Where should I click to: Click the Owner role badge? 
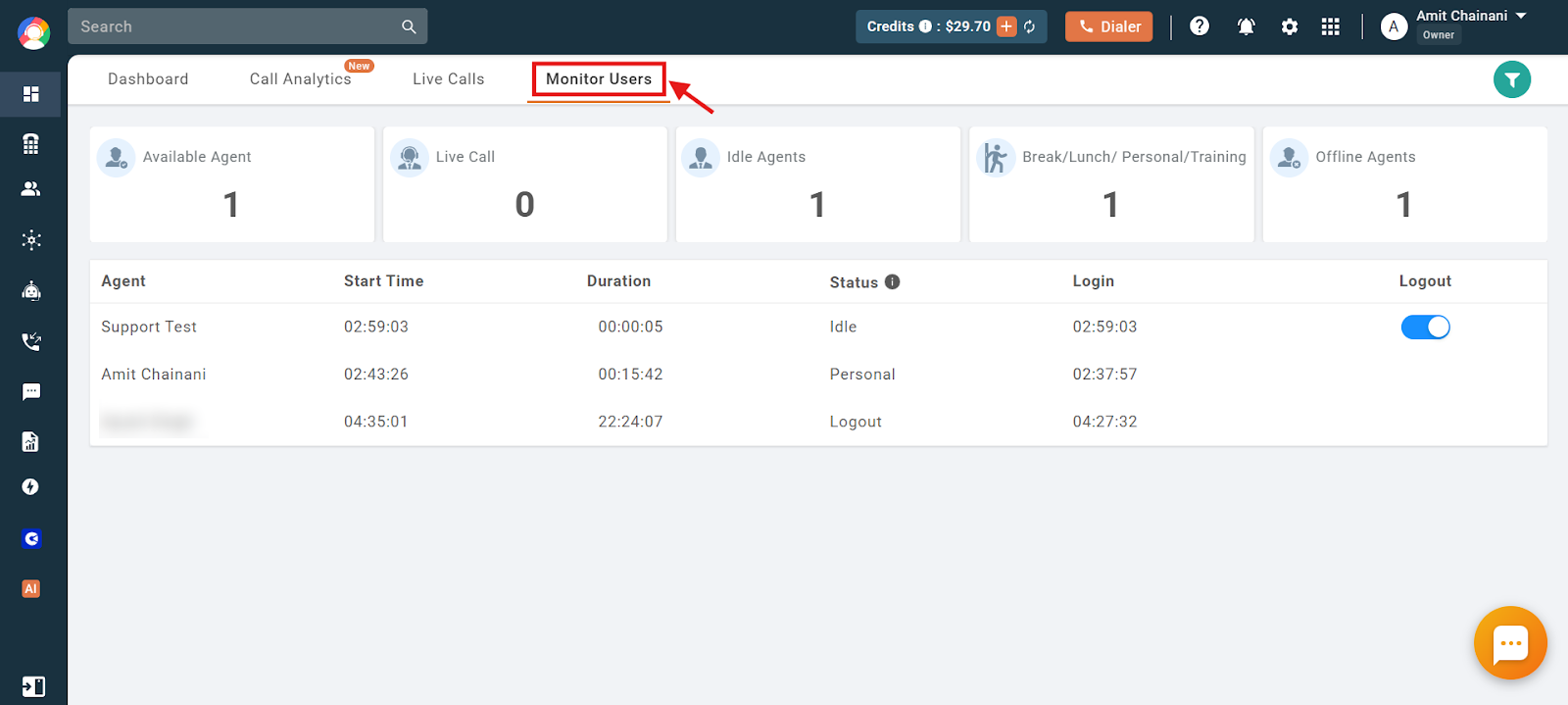point(1439,35)
